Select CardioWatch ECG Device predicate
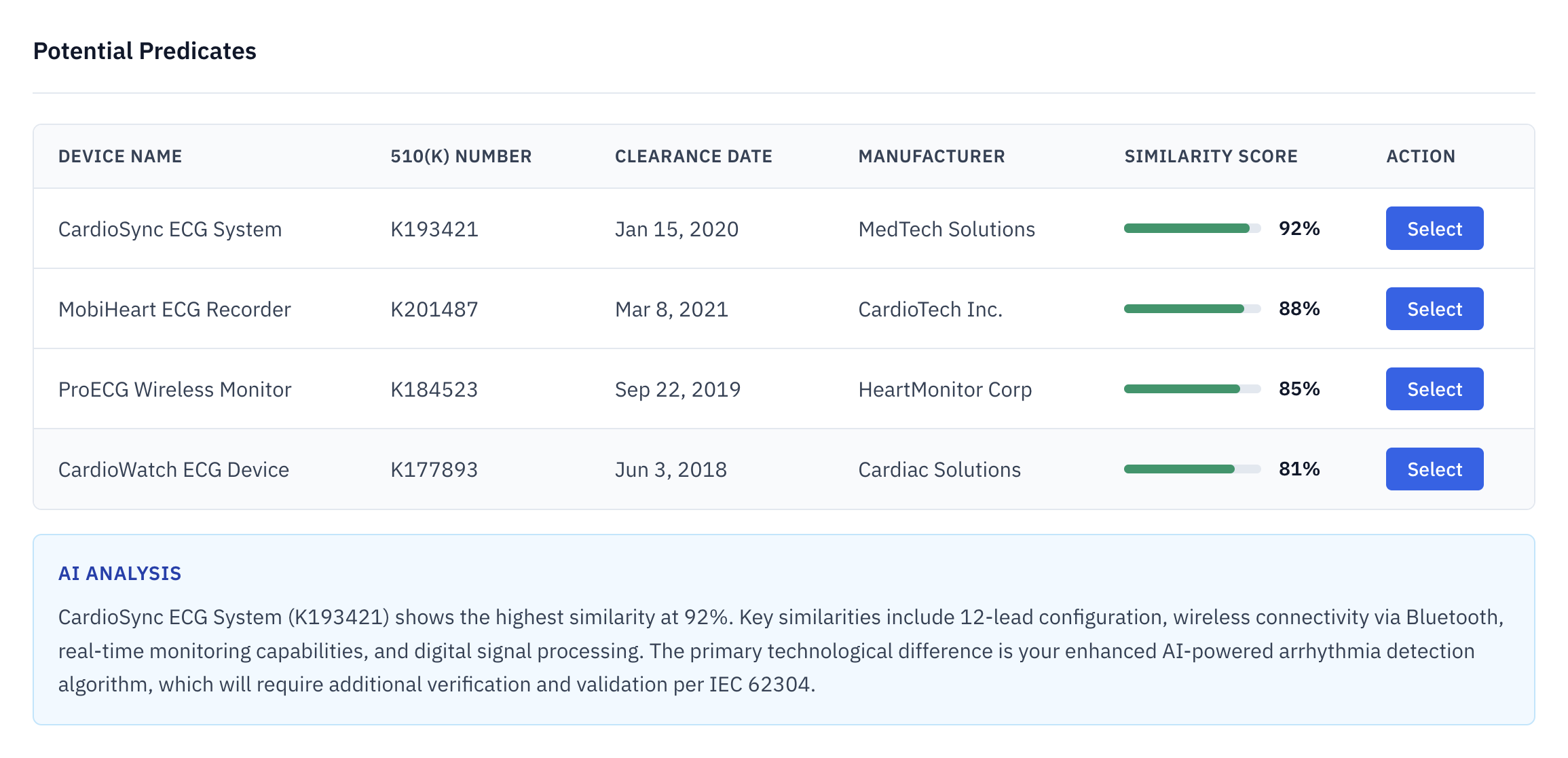The image size is (1568, 758). 1434,469
